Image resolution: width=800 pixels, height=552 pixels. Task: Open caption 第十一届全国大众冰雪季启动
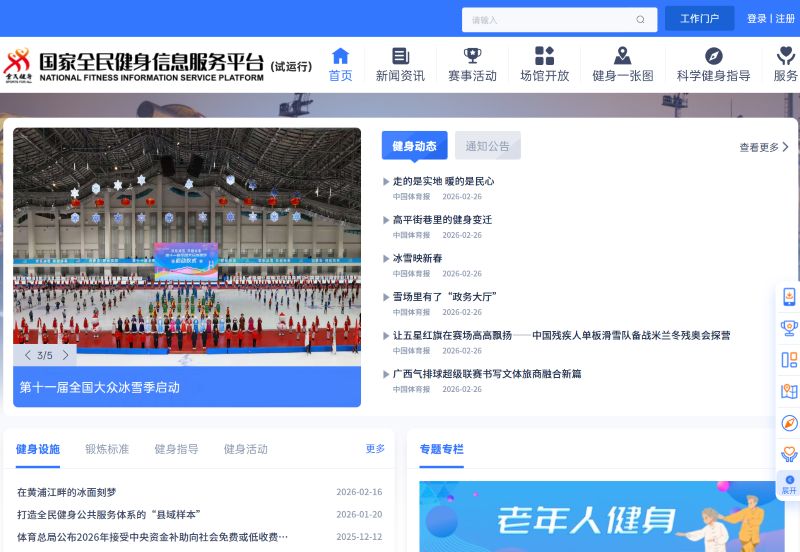[x=99, y=387]
